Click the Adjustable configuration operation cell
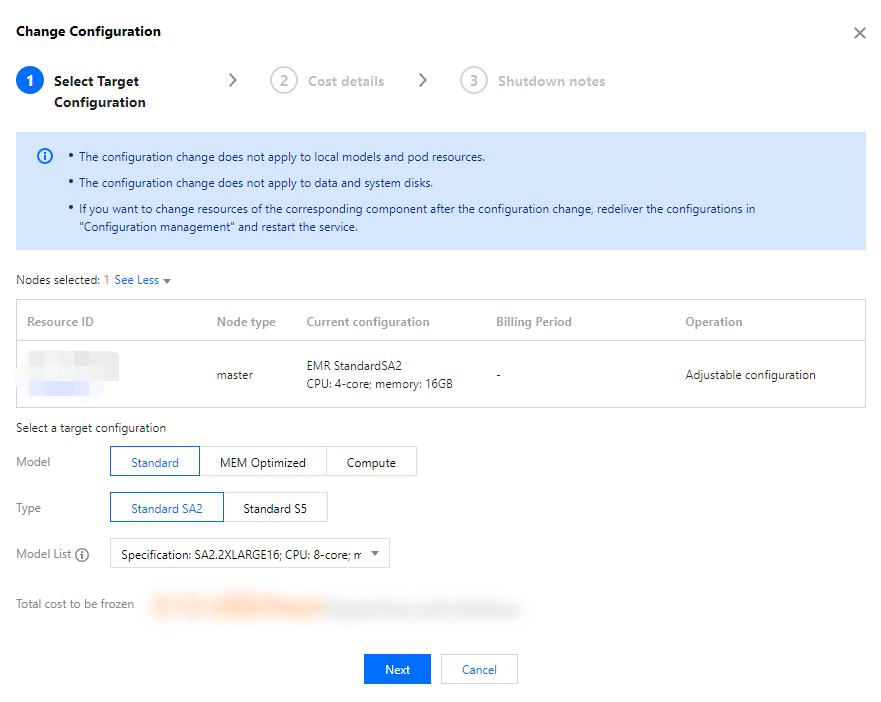 (x=750, y=375)
